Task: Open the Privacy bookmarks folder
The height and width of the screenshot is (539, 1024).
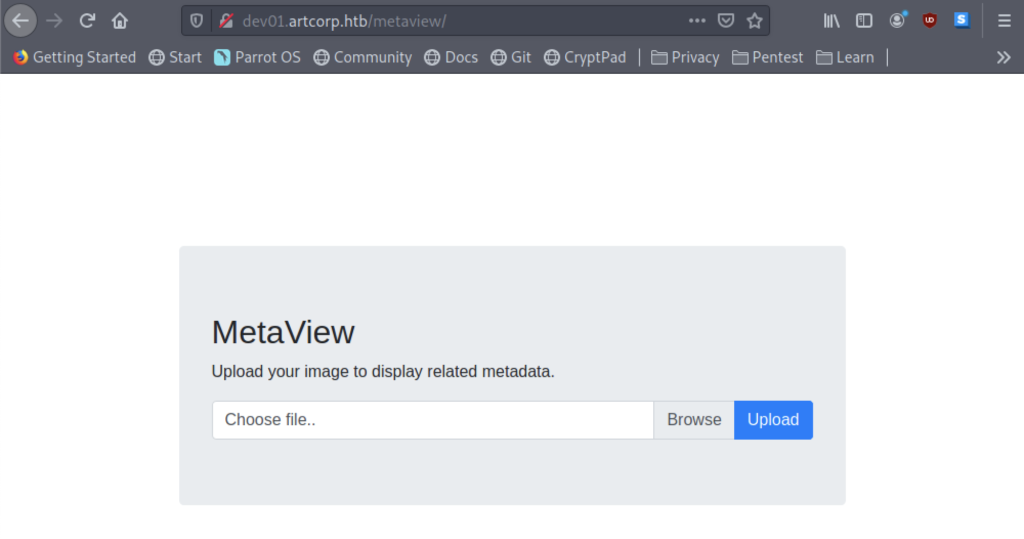Action: tap(685, 57)
